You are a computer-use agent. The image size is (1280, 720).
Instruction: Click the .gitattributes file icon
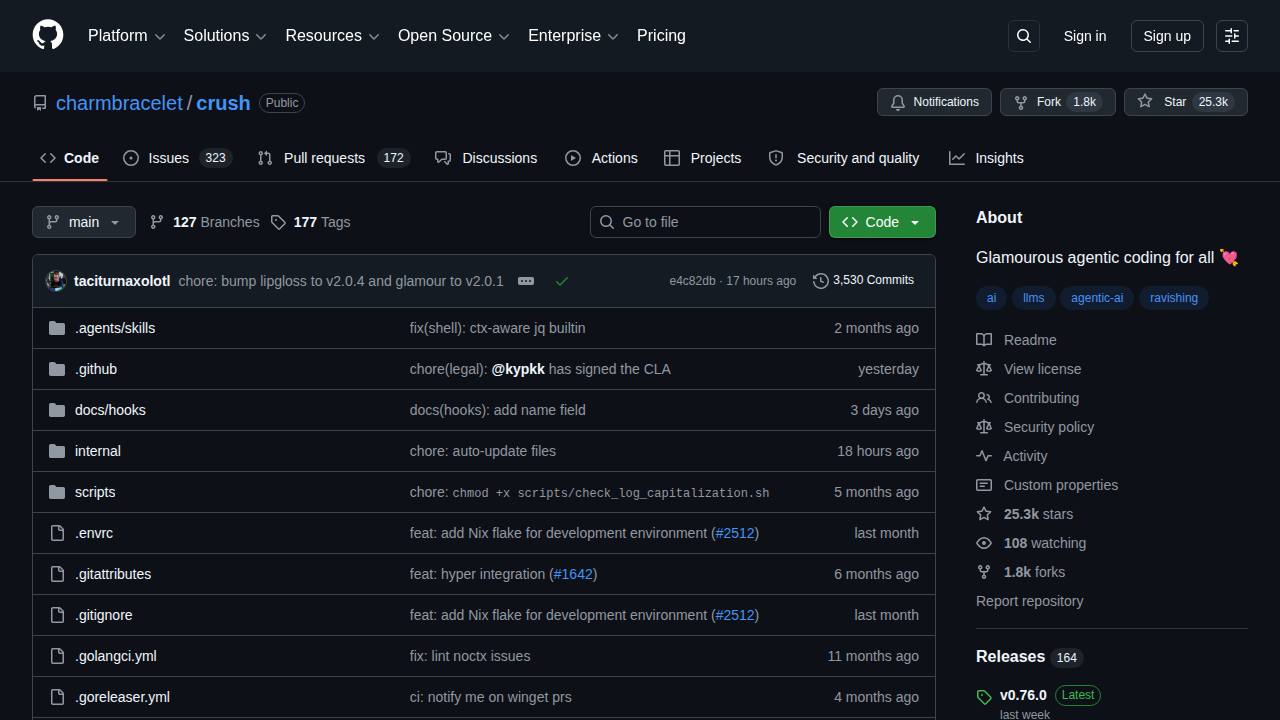[x=57, y=574]
